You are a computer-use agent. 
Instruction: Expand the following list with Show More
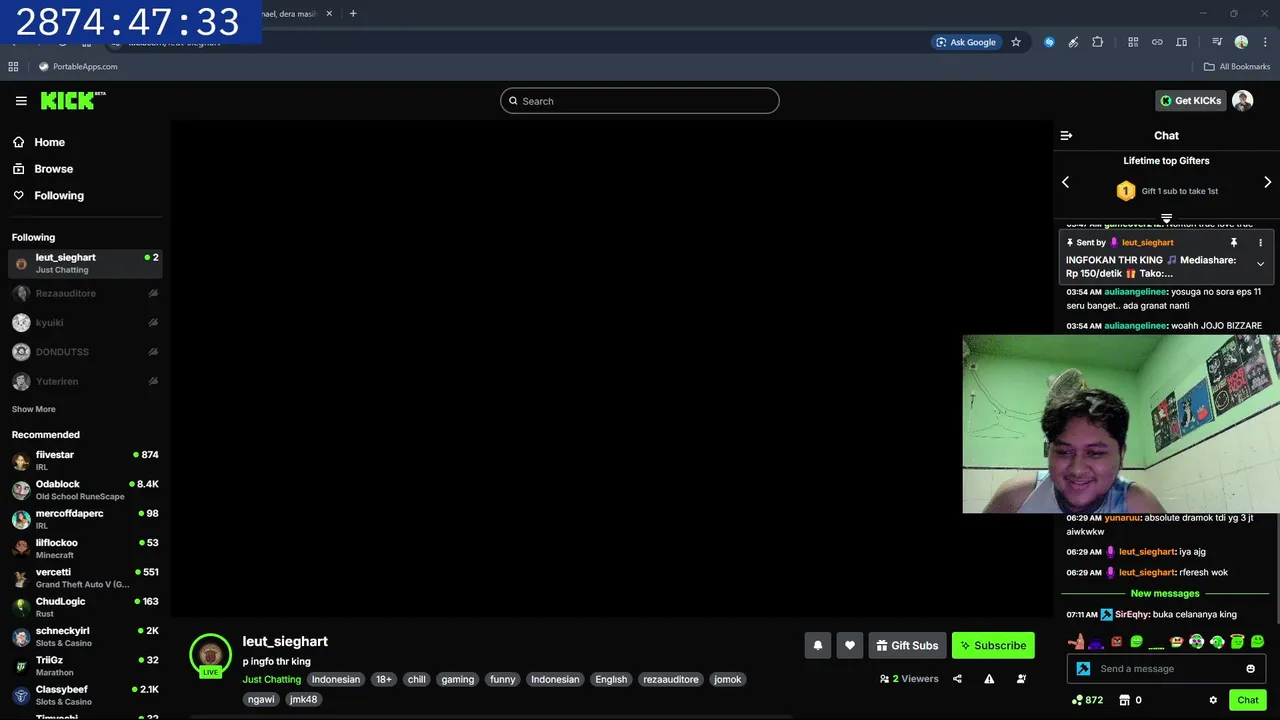point(33,409)
